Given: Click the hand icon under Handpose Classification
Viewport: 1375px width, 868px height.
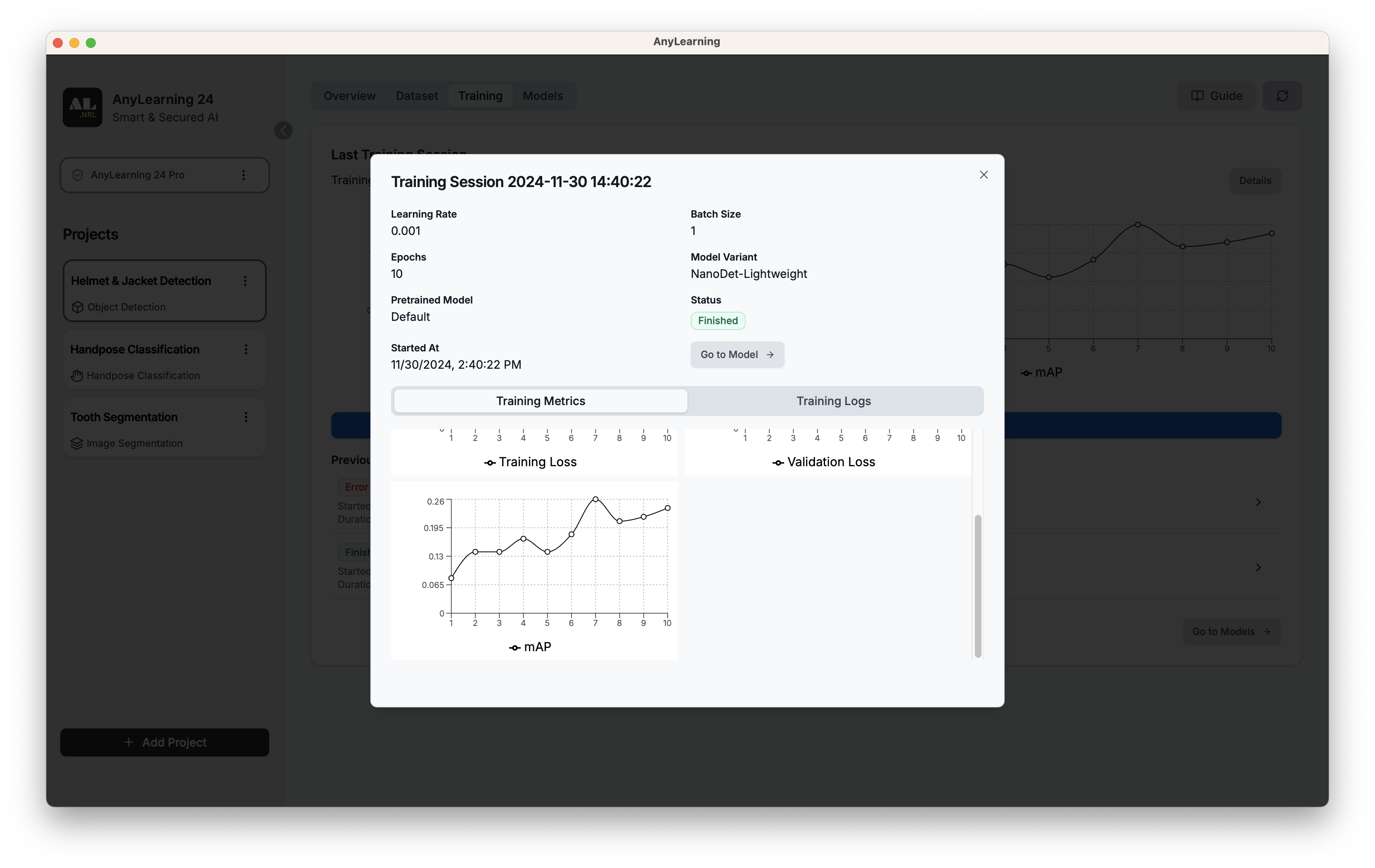Looking at the screenshot, I should coord(77,375).
